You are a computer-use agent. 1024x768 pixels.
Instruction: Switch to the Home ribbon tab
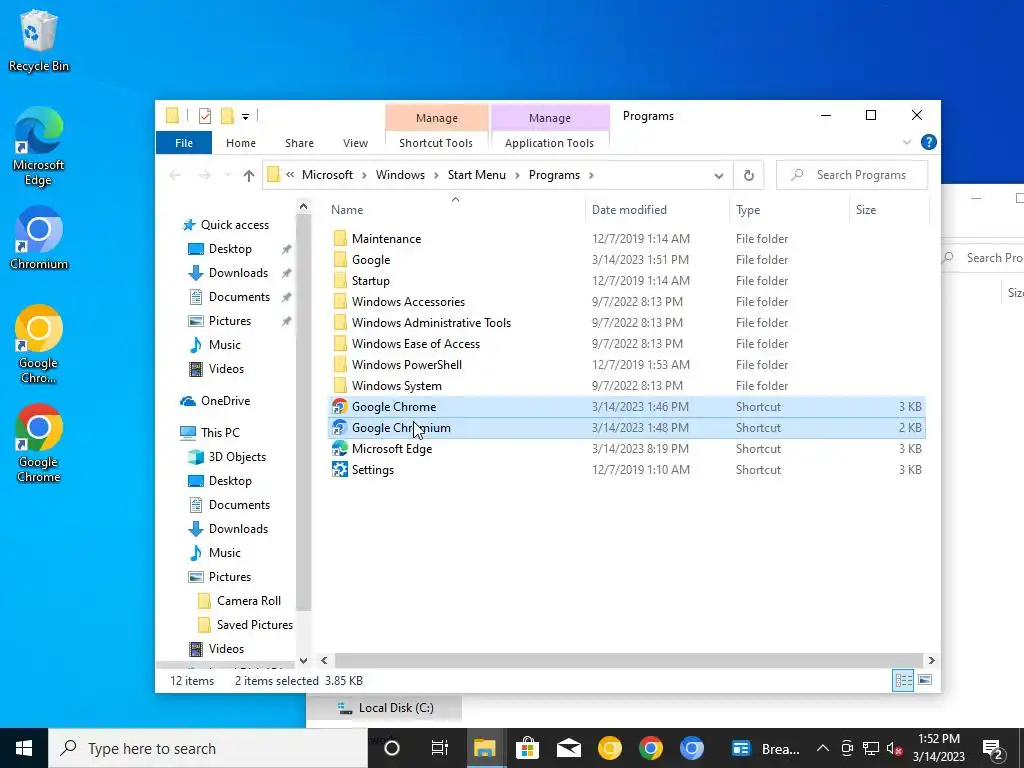tap(241, 143)
